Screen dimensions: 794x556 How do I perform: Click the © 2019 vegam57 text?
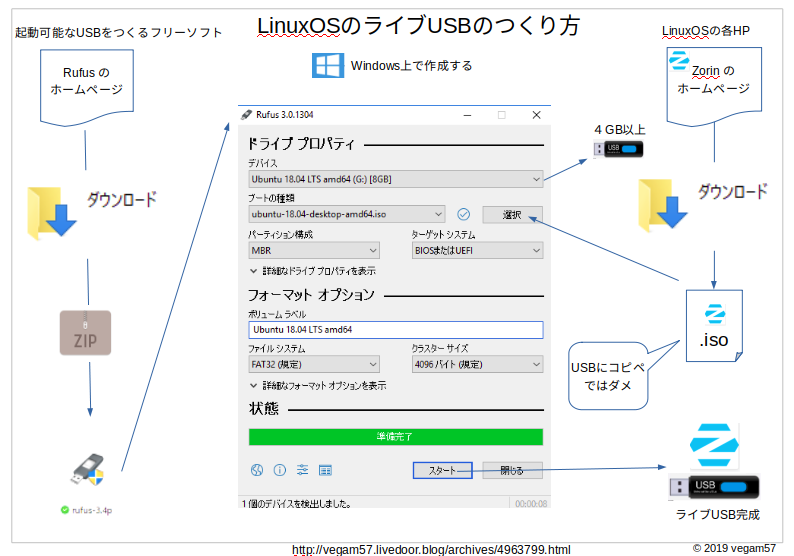pyautogui.click(x=734, y=548)
